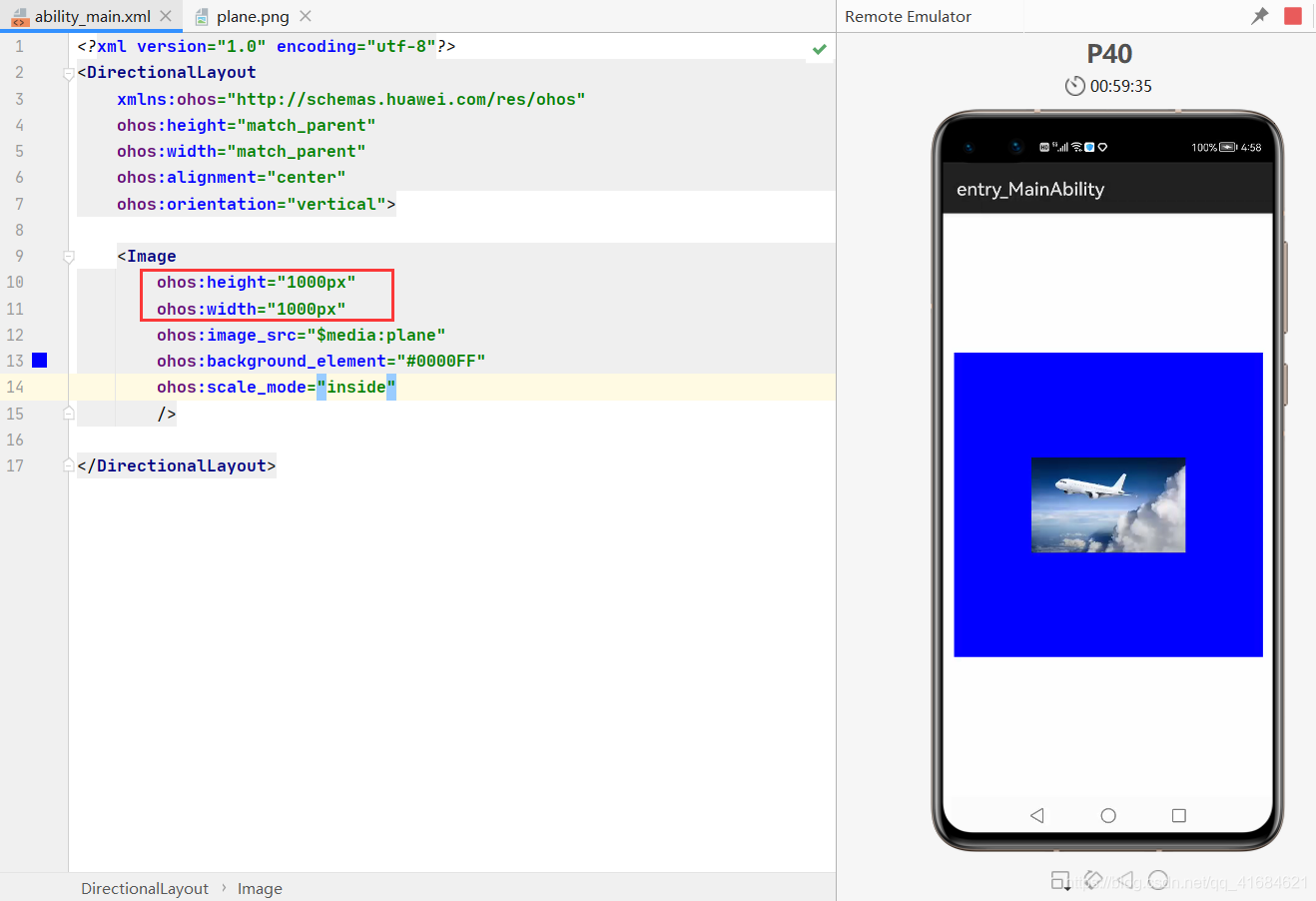
Task: Collapse the DirectionalLayout tag fold marker
Action: pos(69,73)
